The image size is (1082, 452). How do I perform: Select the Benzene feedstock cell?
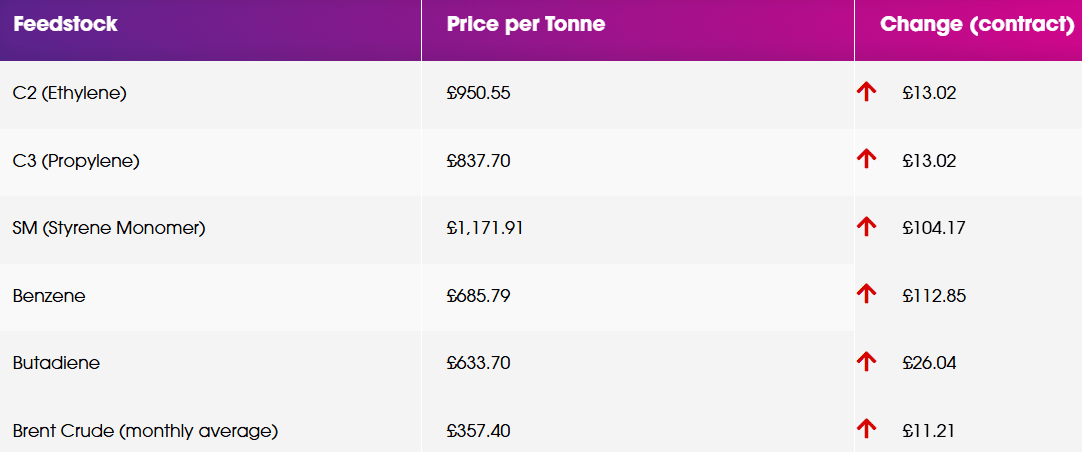tap(50, 296)
